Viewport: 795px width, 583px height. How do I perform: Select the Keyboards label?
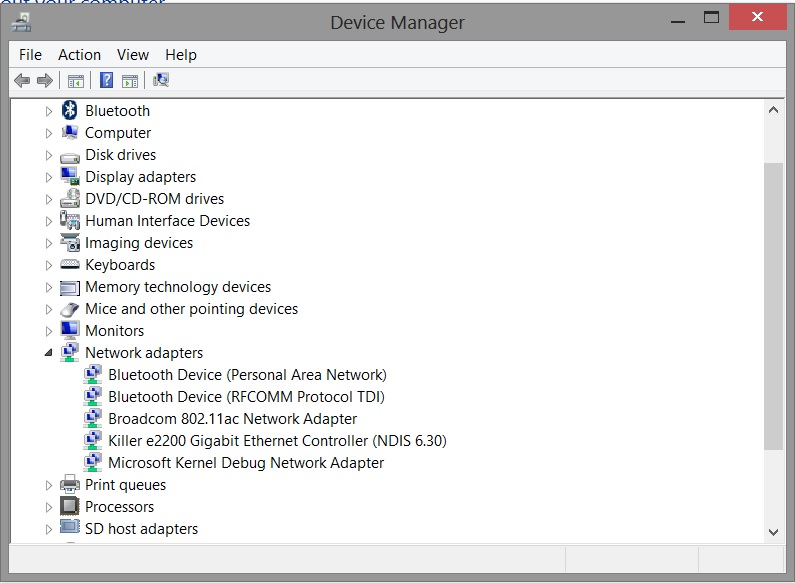click(120, 265)
